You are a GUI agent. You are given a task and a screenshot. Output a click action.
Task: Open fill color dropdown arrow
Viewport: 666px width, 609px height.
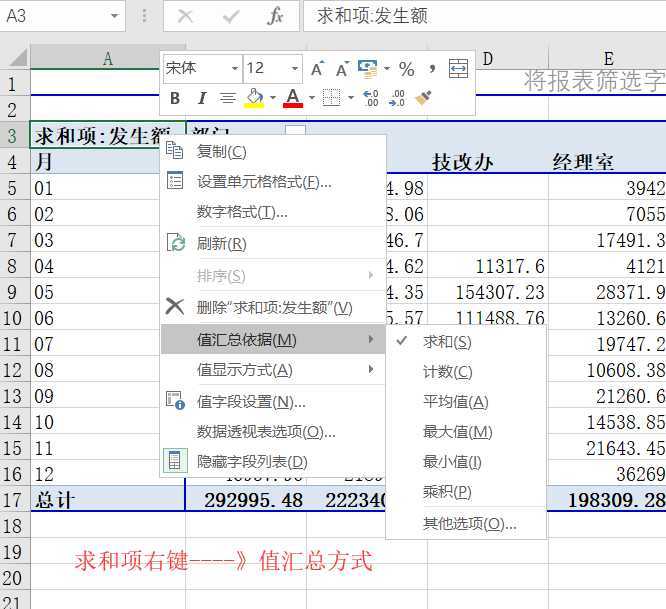(273, 98)
